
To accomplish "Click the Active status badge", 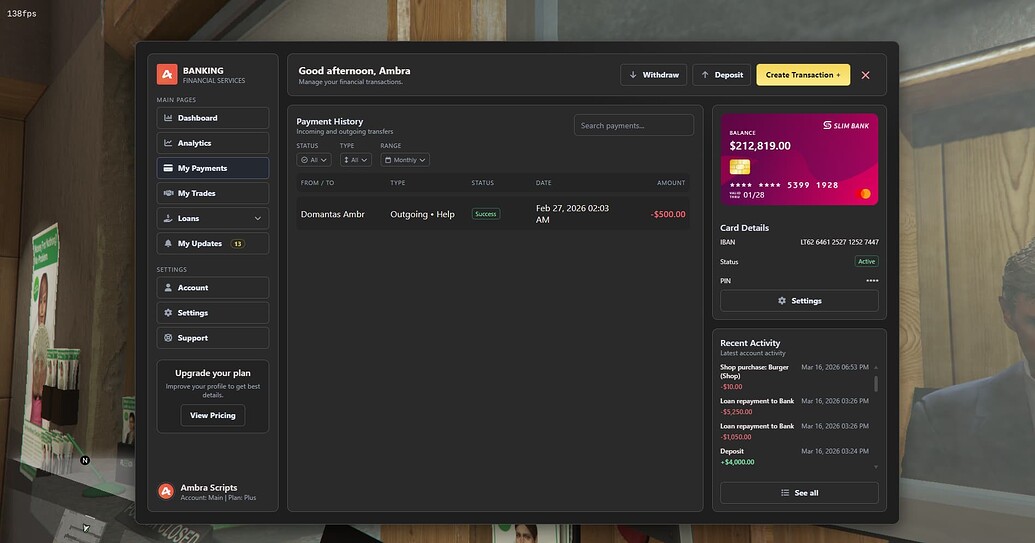I will click(x=867, y=261).
